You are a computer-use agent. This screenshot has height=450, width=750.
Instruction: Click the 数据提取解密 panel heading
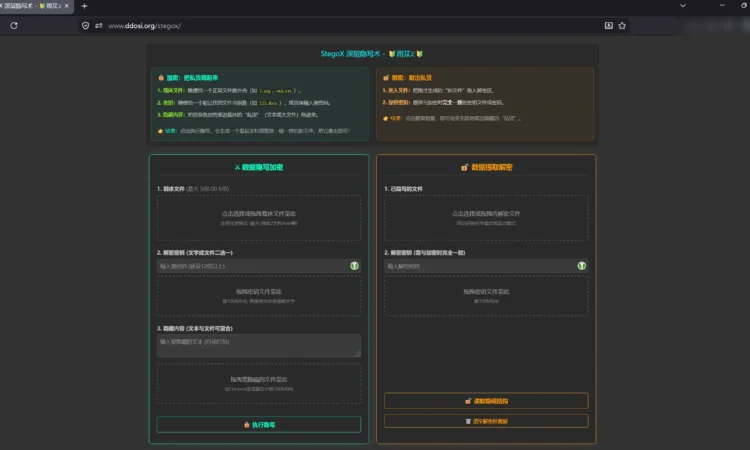pyautogui.click(x=486, y=167)
